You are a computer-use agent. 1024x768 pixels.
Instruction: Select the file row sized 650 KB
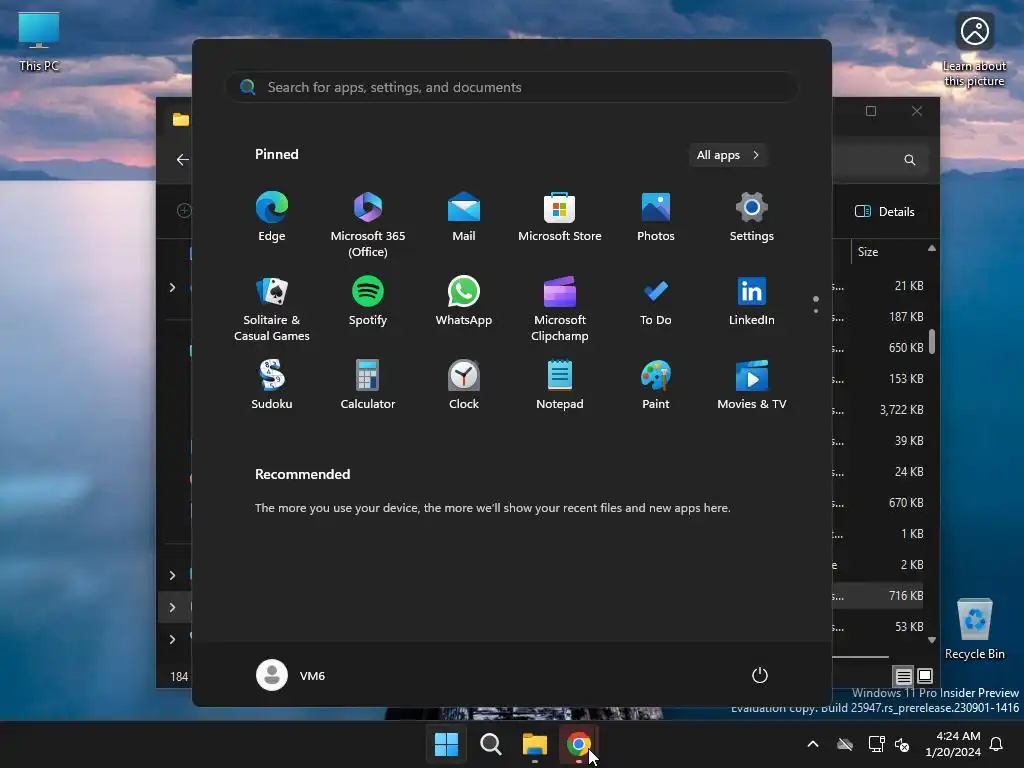pos(879,347)
